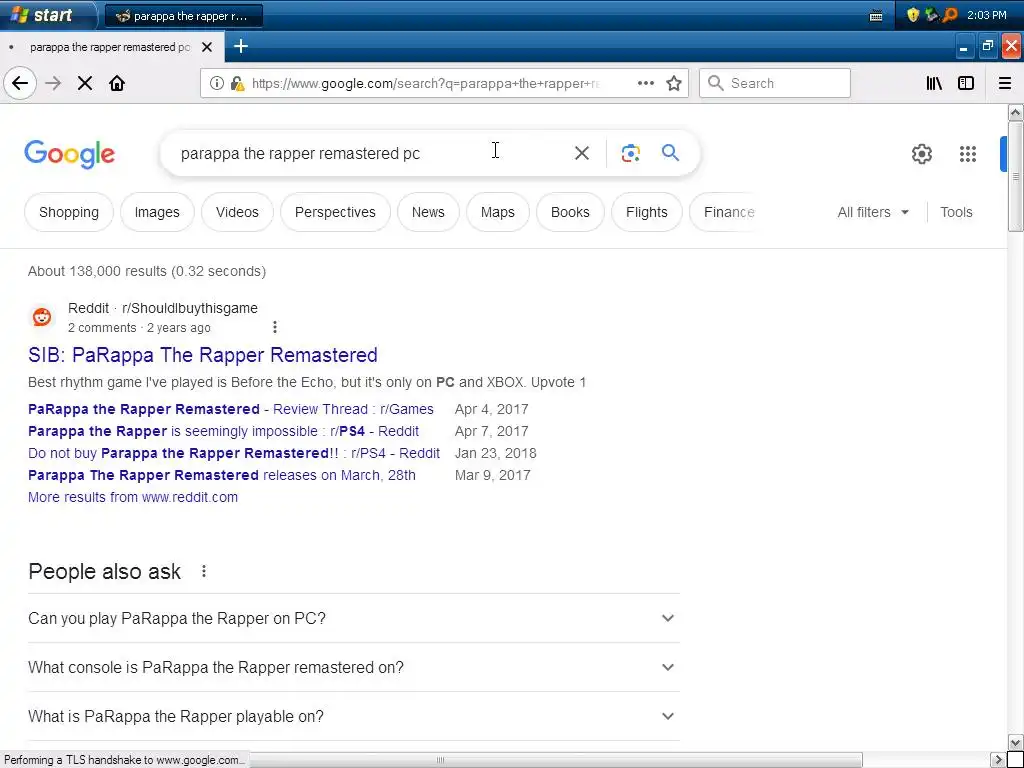Open More results from www.reddit.com
Screen dimensions: 1024x768
[133, 497]
